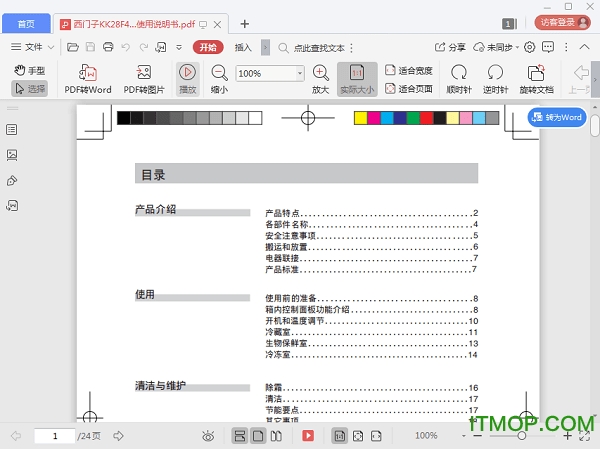The height and width of the screenshot is (449, 600).
Task: Open the outline panel in left sidebar
Action: coord(12,130)
